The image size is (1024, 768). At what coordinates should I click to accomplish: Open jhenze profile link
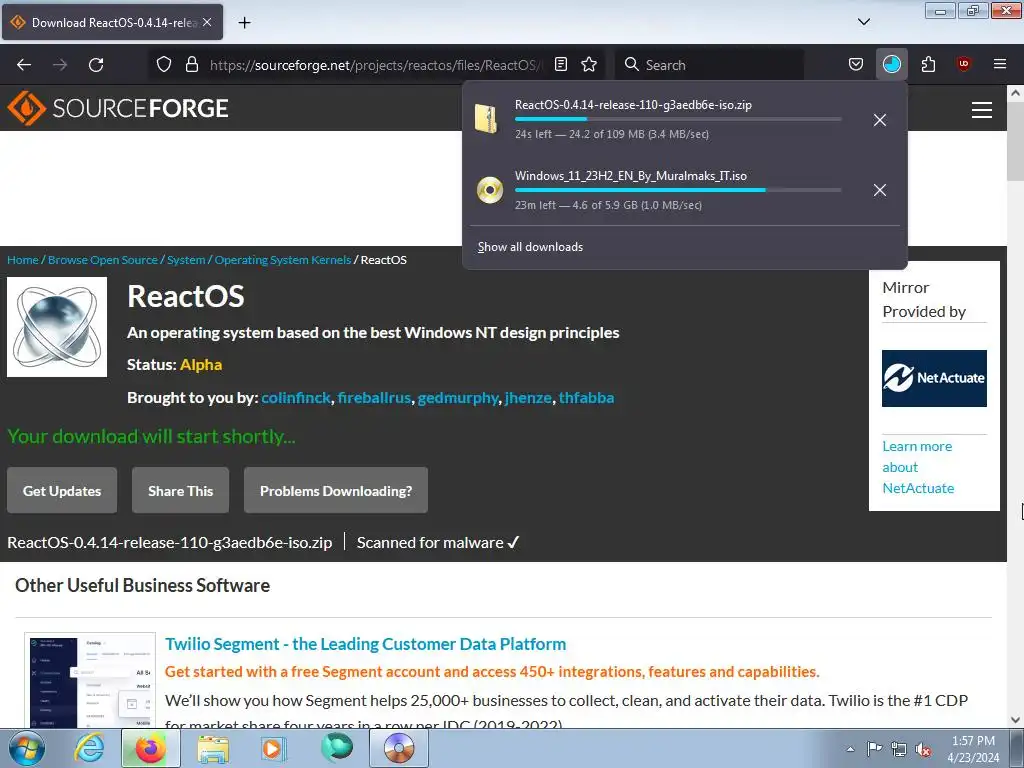528,398
